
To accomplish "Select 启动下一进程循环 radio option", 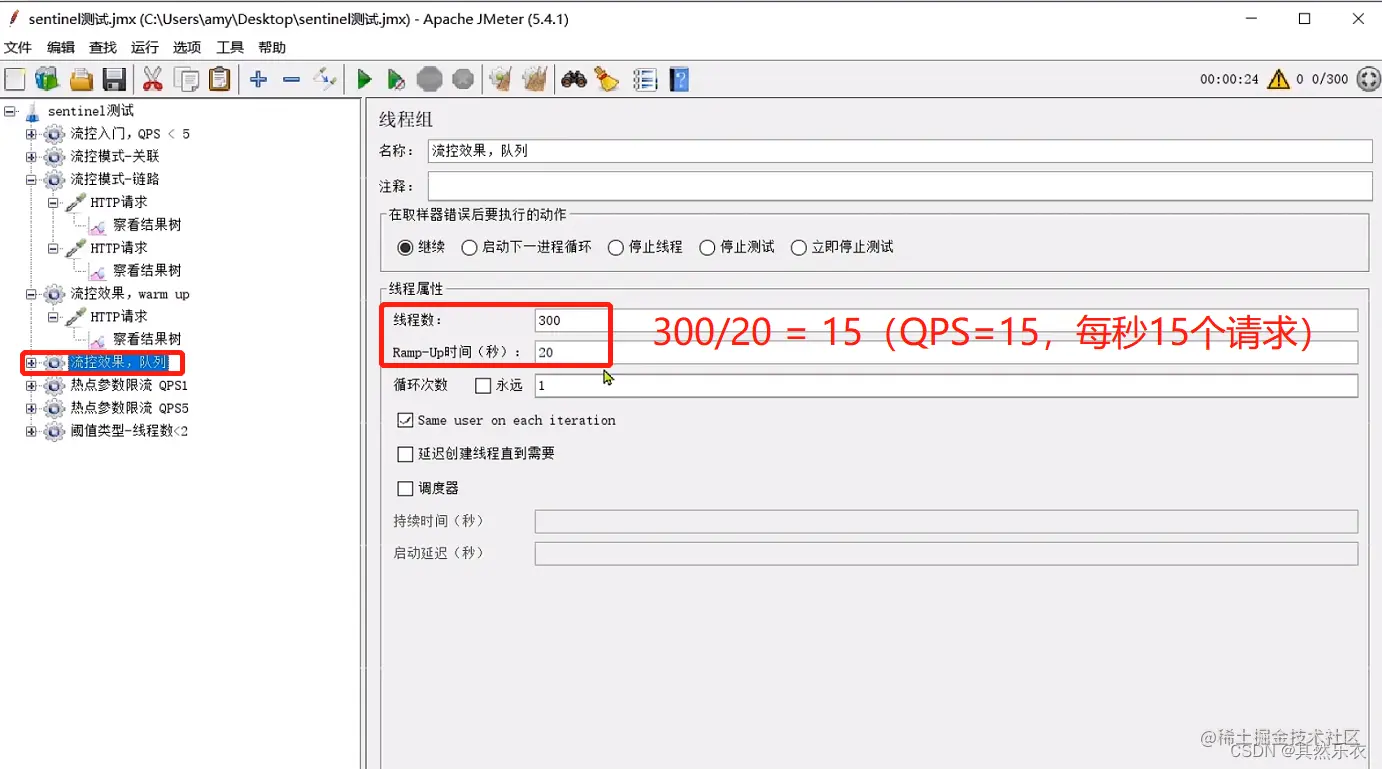I will (x=469, y=247).
